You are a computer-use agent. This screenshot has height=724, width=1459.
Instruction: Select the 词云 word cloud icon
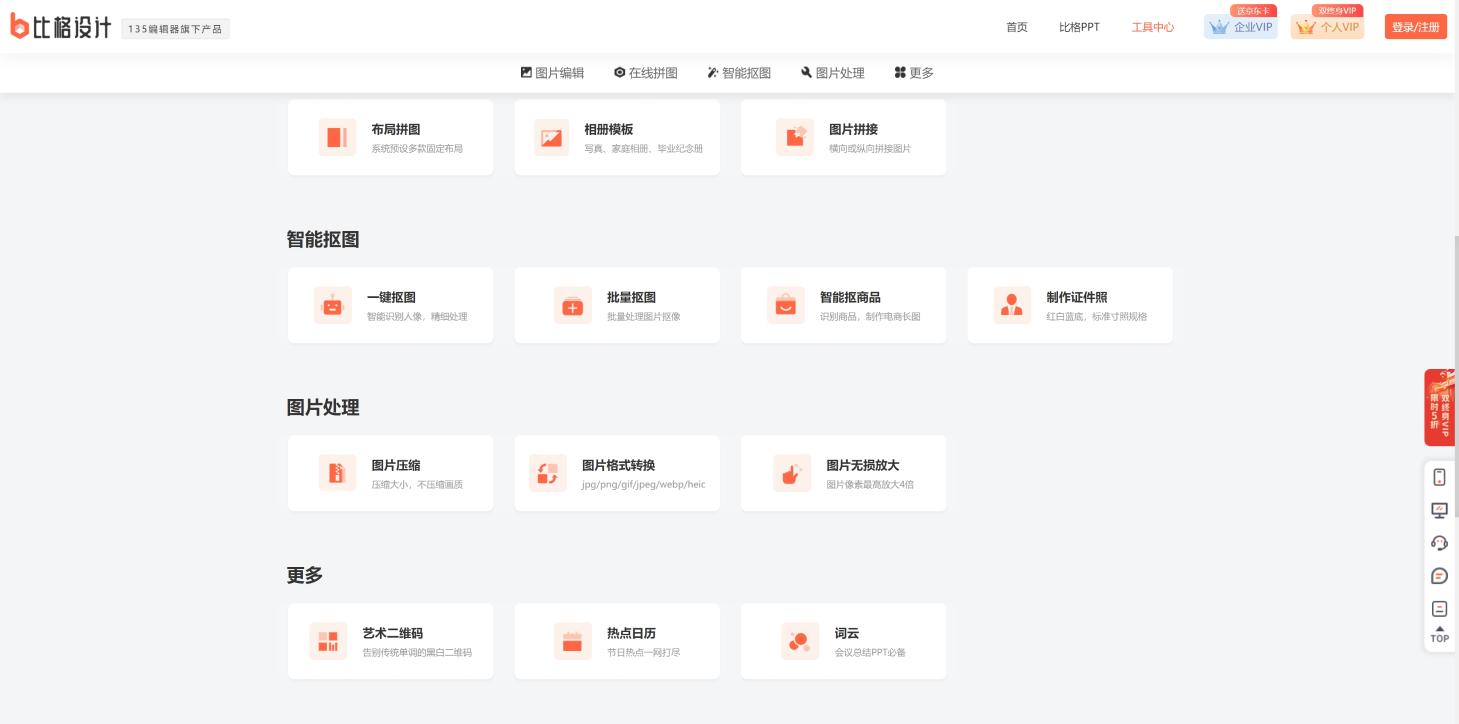tap(800, 641)
